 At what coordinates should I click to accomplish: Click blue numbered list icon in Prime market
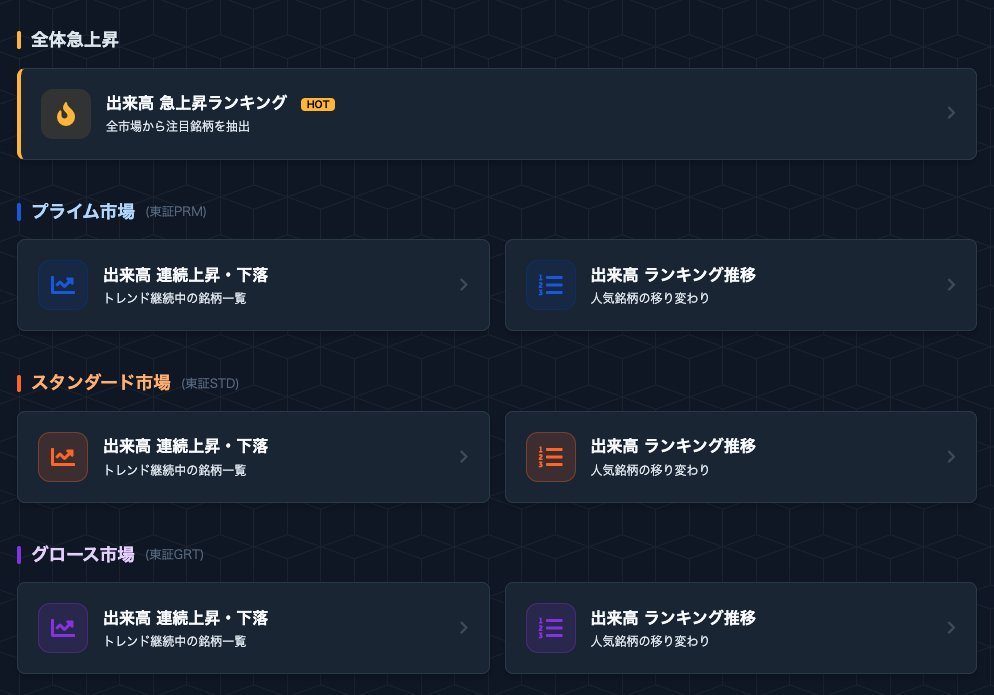coord(550,285)
